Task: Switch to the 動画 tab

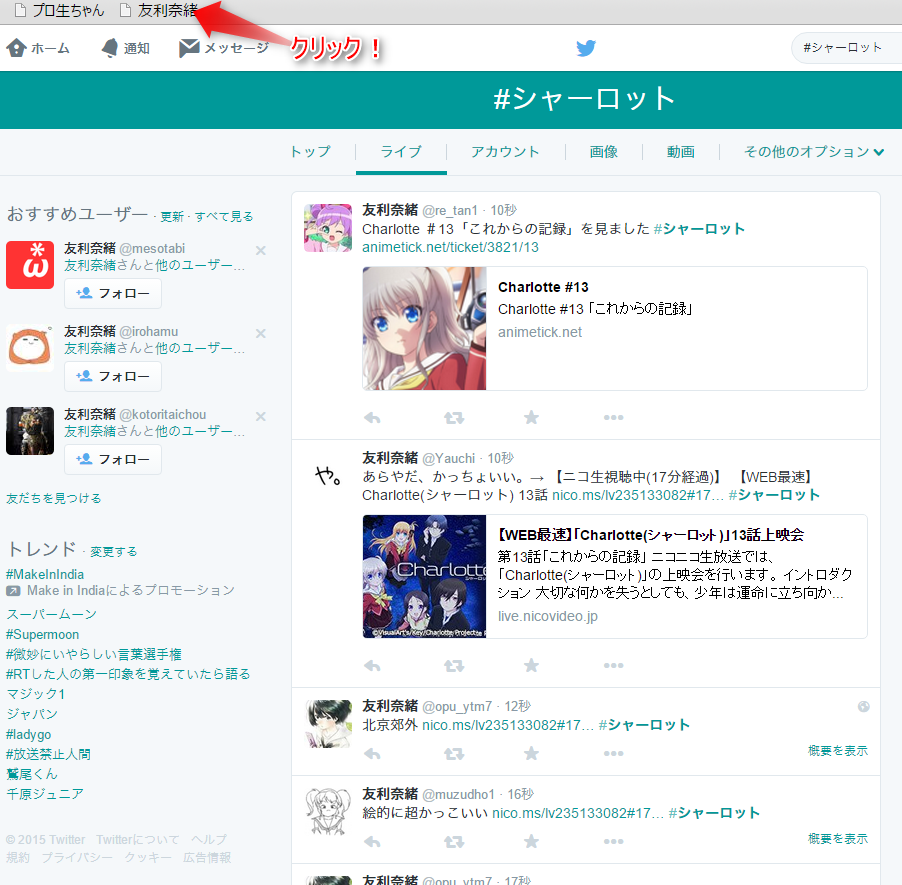Action: click(681, 152)
